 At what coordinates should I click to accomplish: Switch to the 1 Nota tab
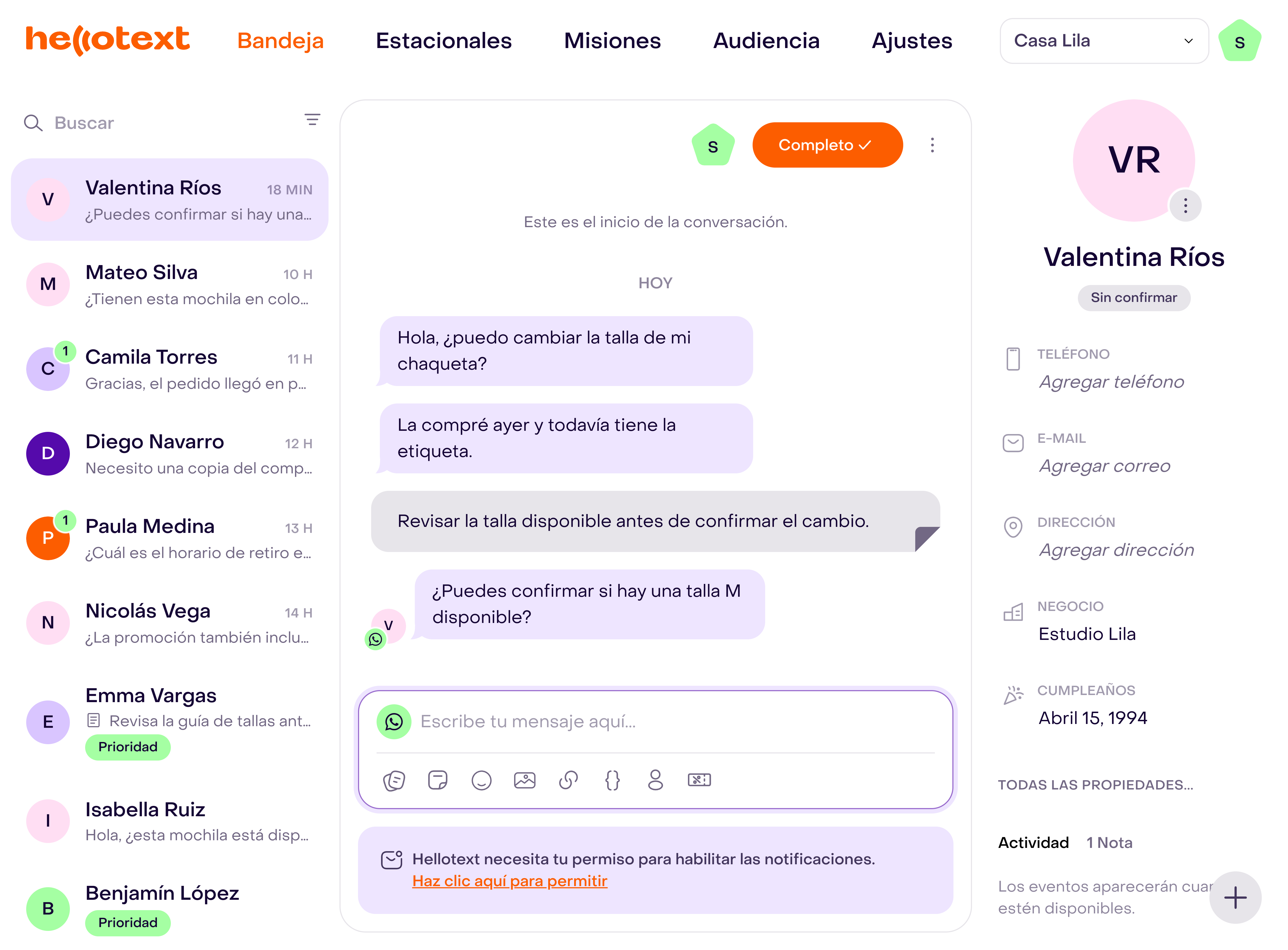coord(1110,843)
